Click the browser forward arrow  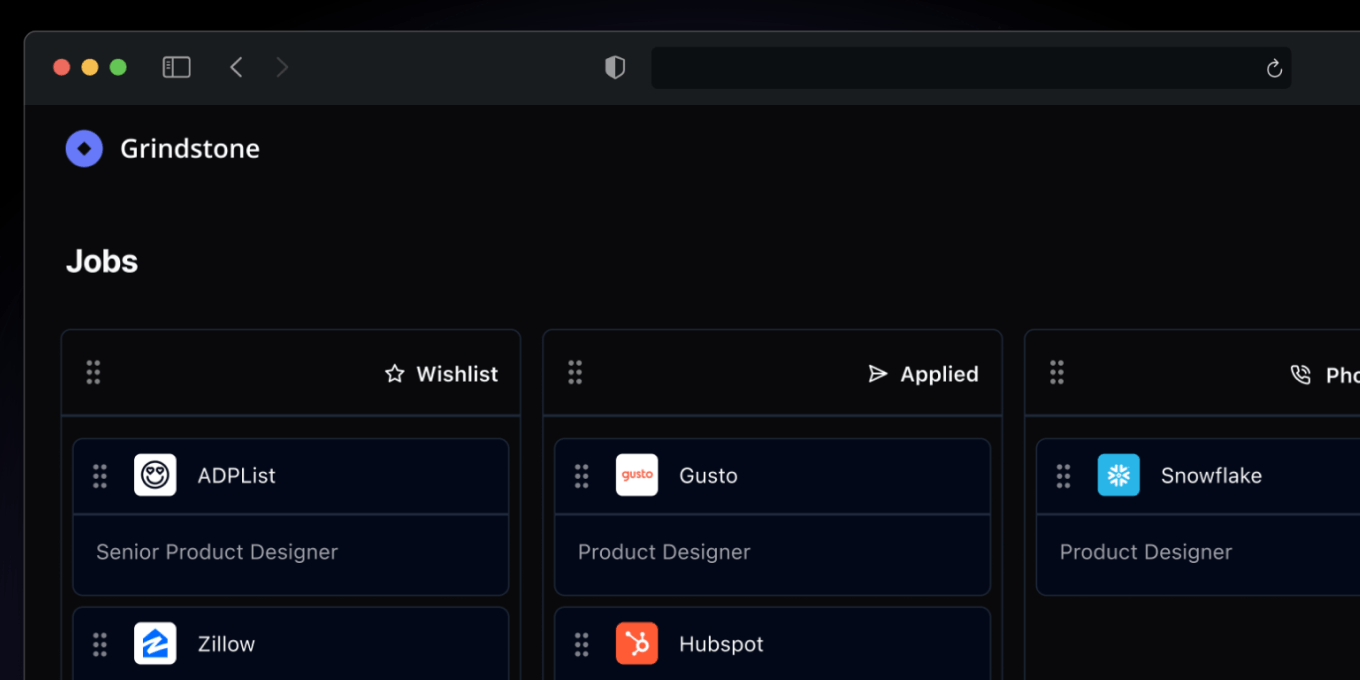[282, 67]
